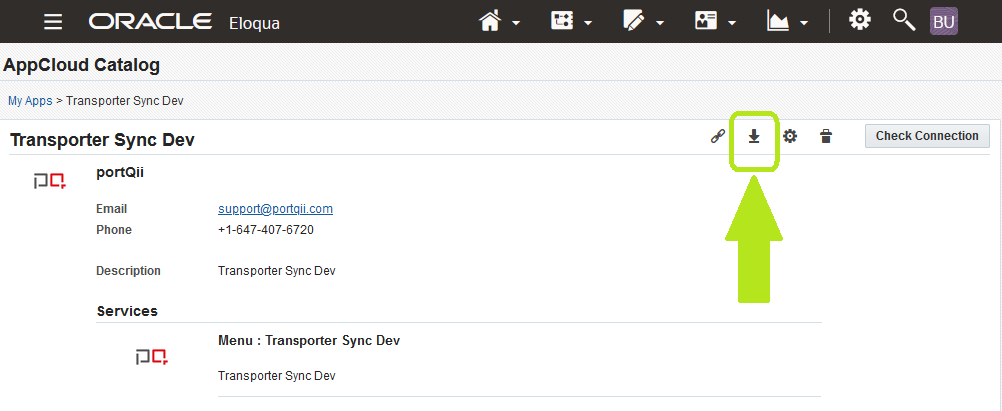Delete app using trash icon

(x=826, y=136)
